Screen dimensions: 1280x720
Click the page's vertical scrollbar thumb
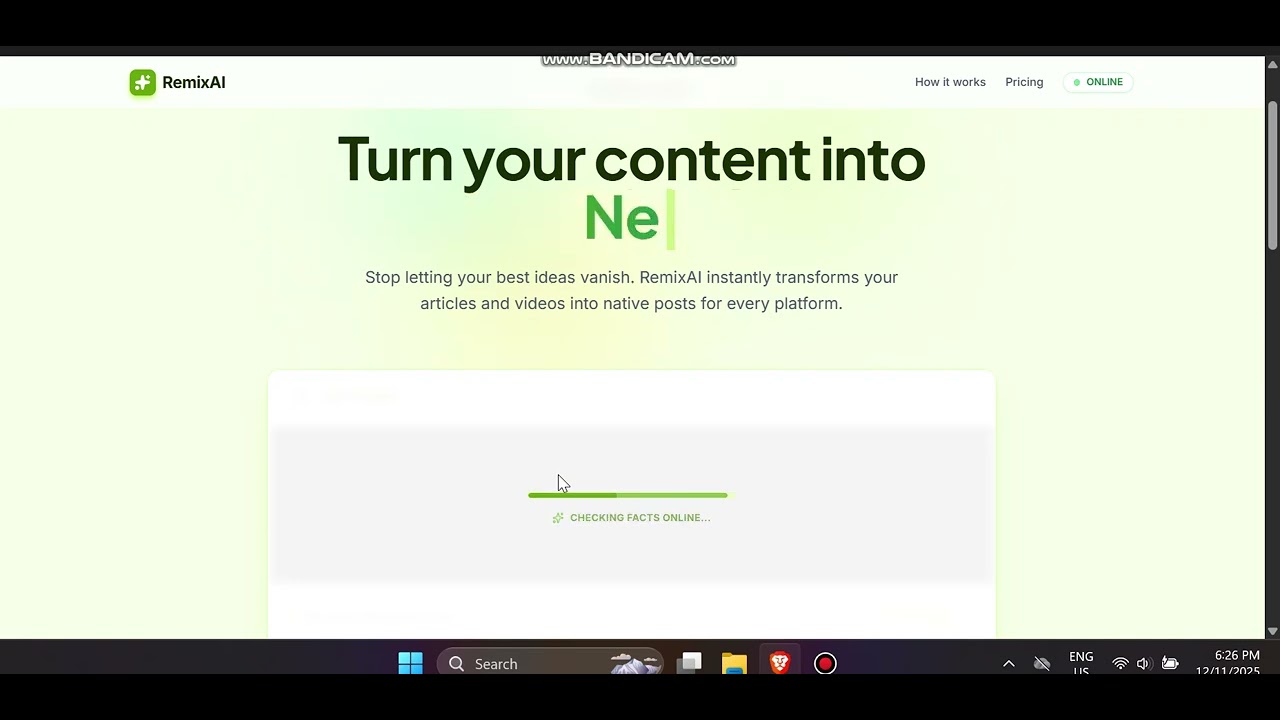pos(1272,175)
